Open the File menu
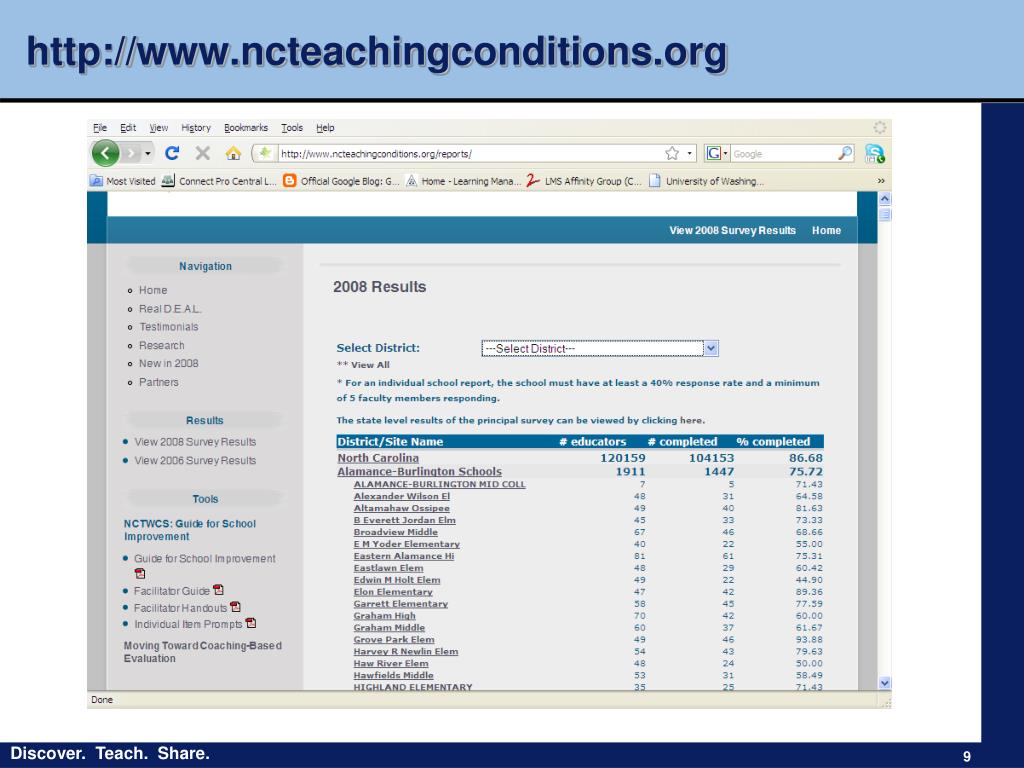This screenshot has height=768, width=1024. [100, 127]
